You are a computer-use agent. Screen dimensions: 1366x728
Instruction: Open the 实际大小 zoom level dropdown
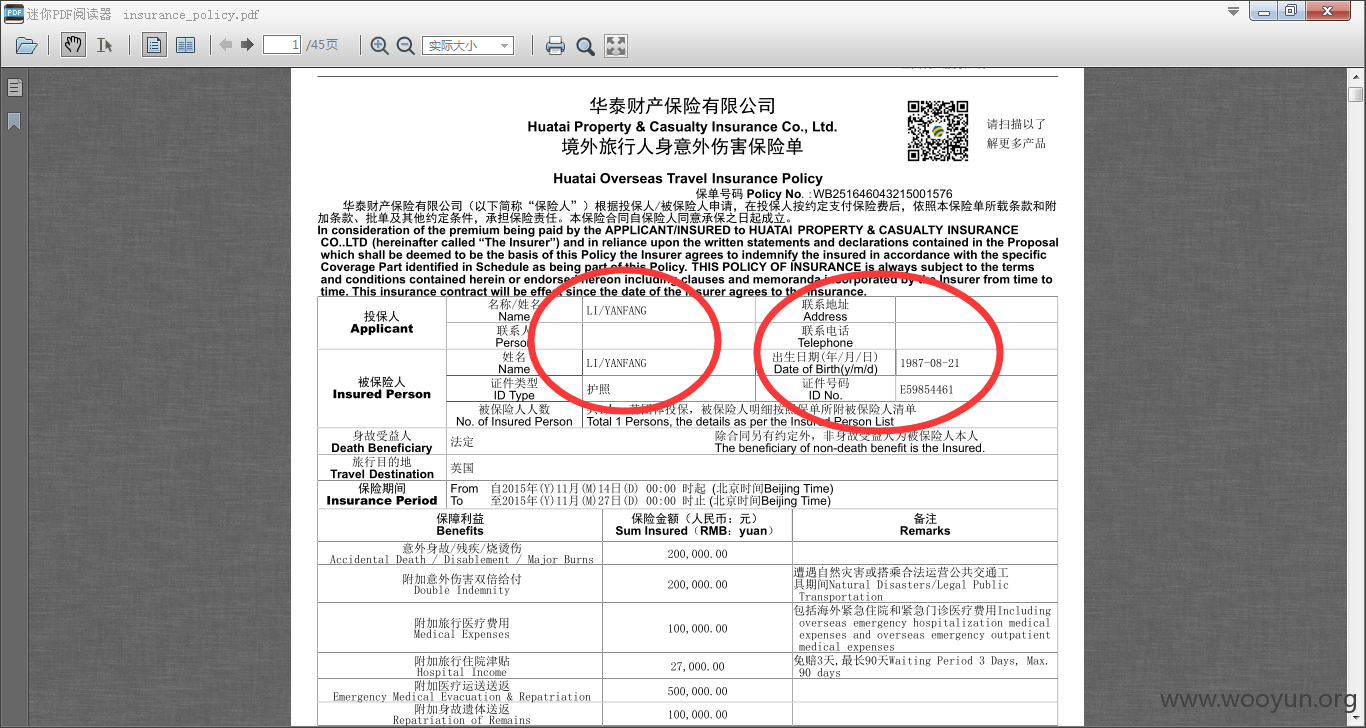coord(468,45)
